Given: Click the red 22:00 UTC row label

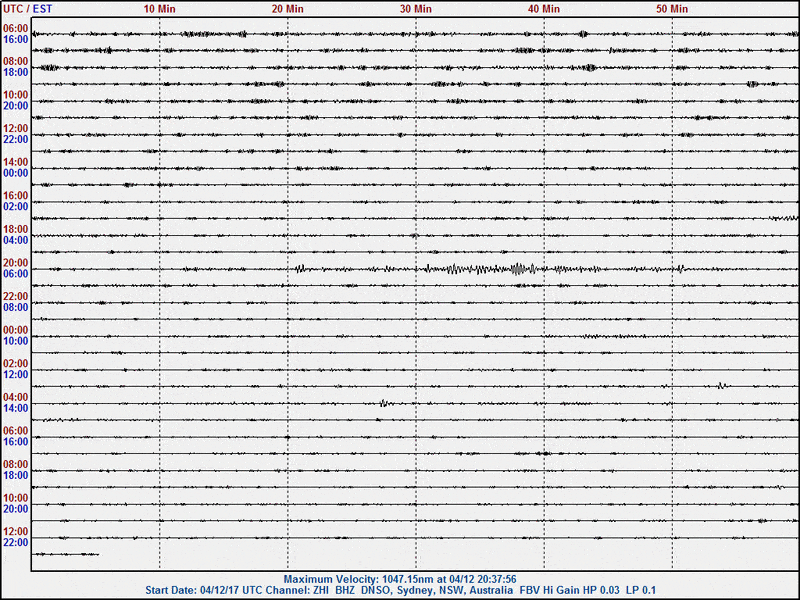Looking at the screenshot, I should [x=15, y=296].
